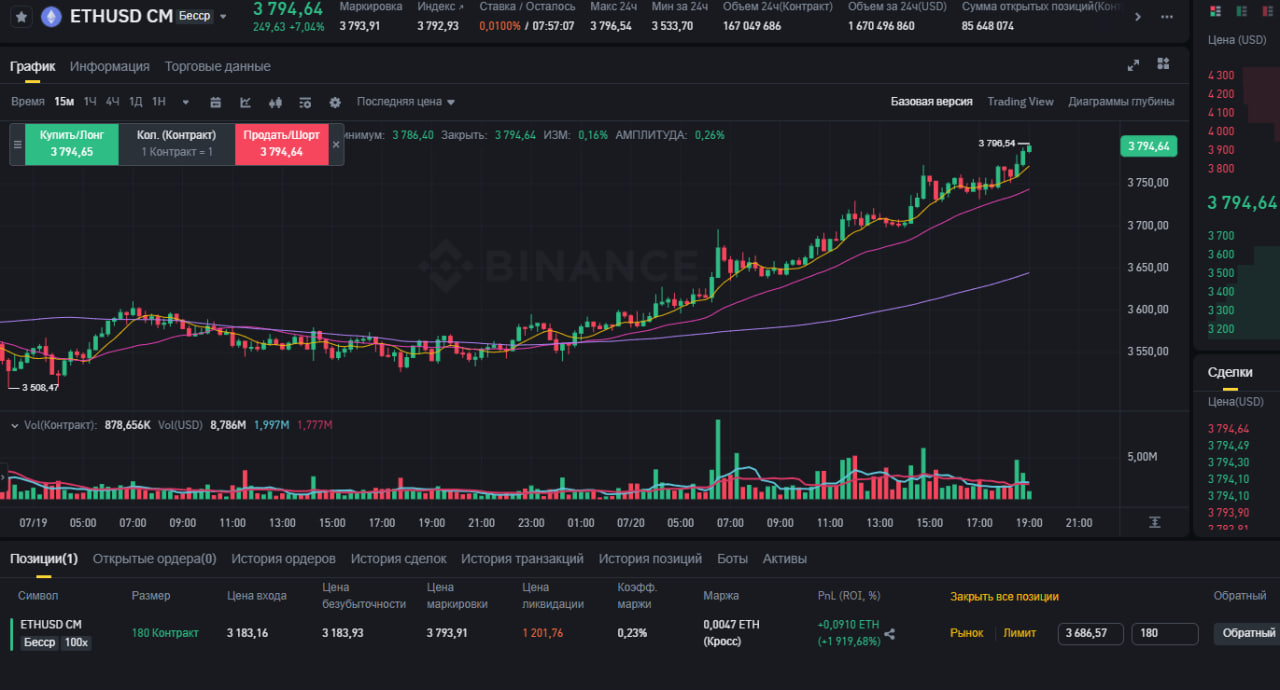This screenshot has width=1280, height=690.
Task: Open the Позиции(1) tab
Action: point(44,559)
